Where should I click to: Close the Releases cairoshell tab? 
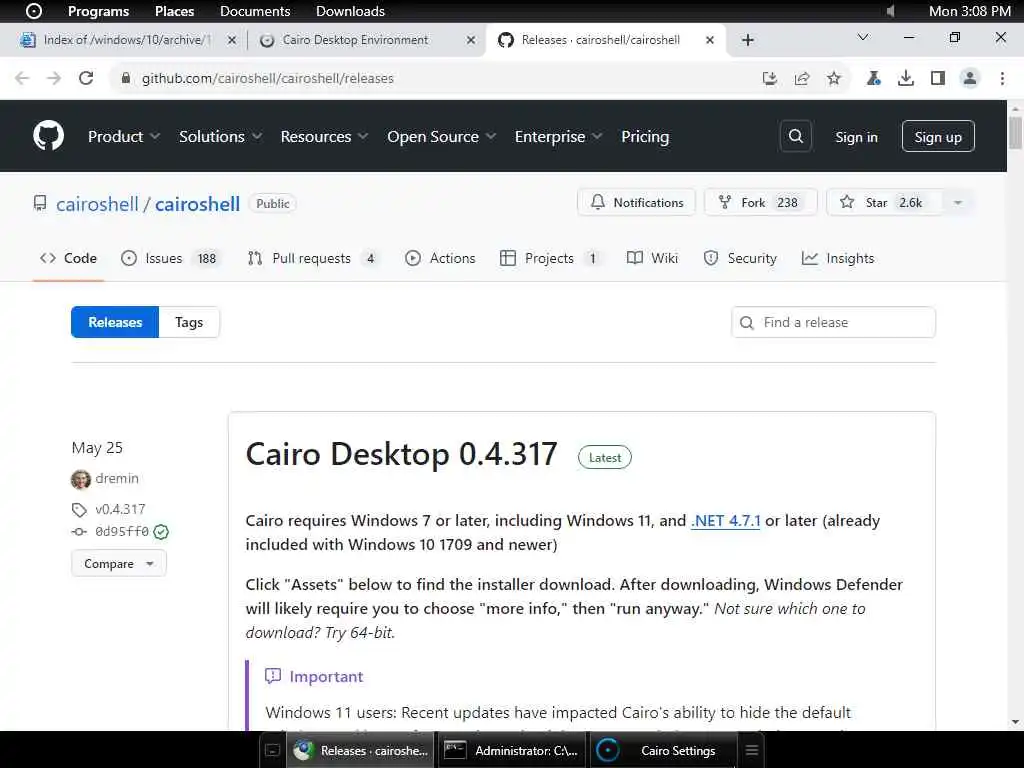tap(710, 40)
